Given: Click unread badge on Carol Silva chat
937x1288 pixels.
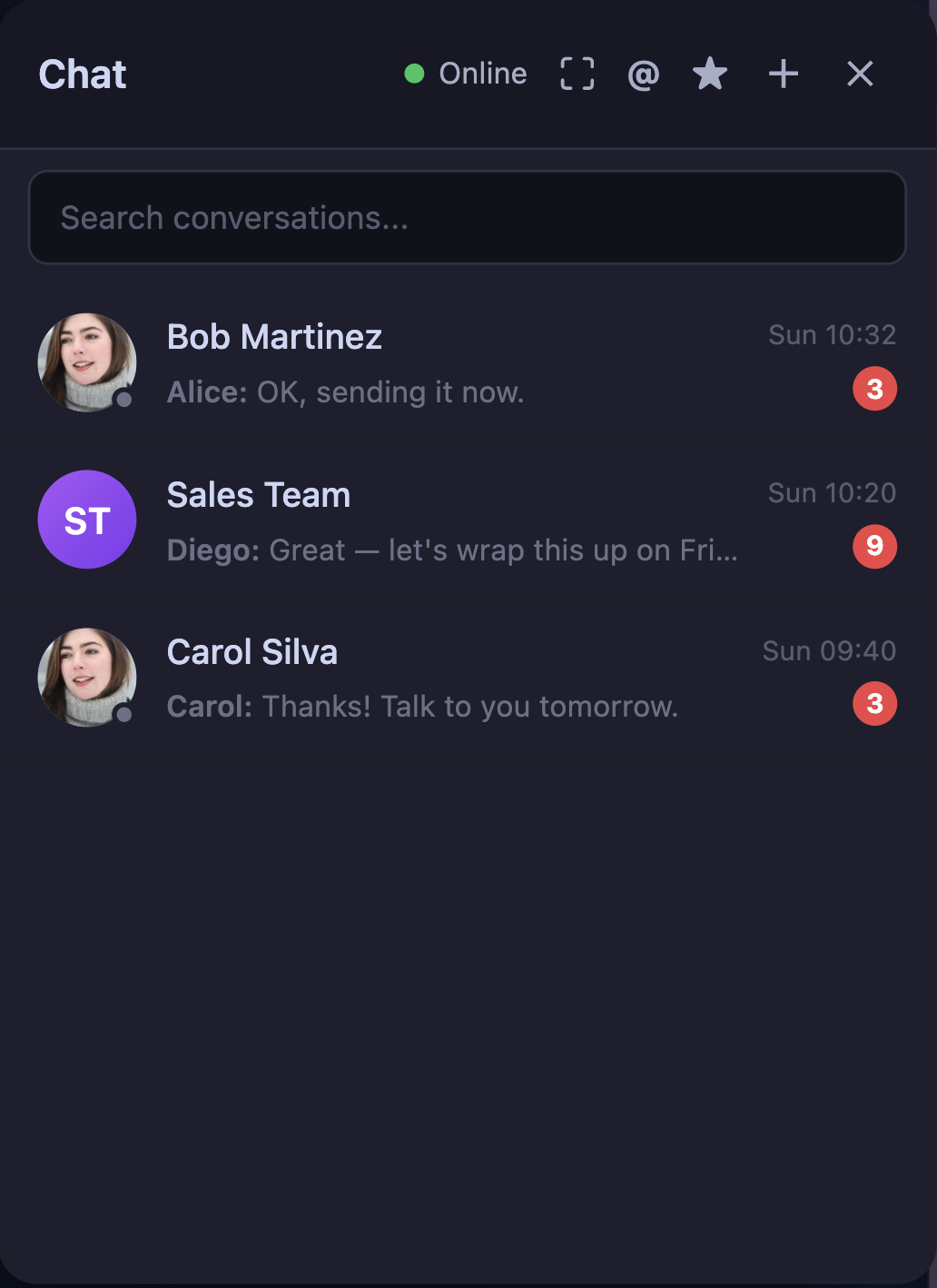Looking at the screenshot, I should (x=874, y=704).
